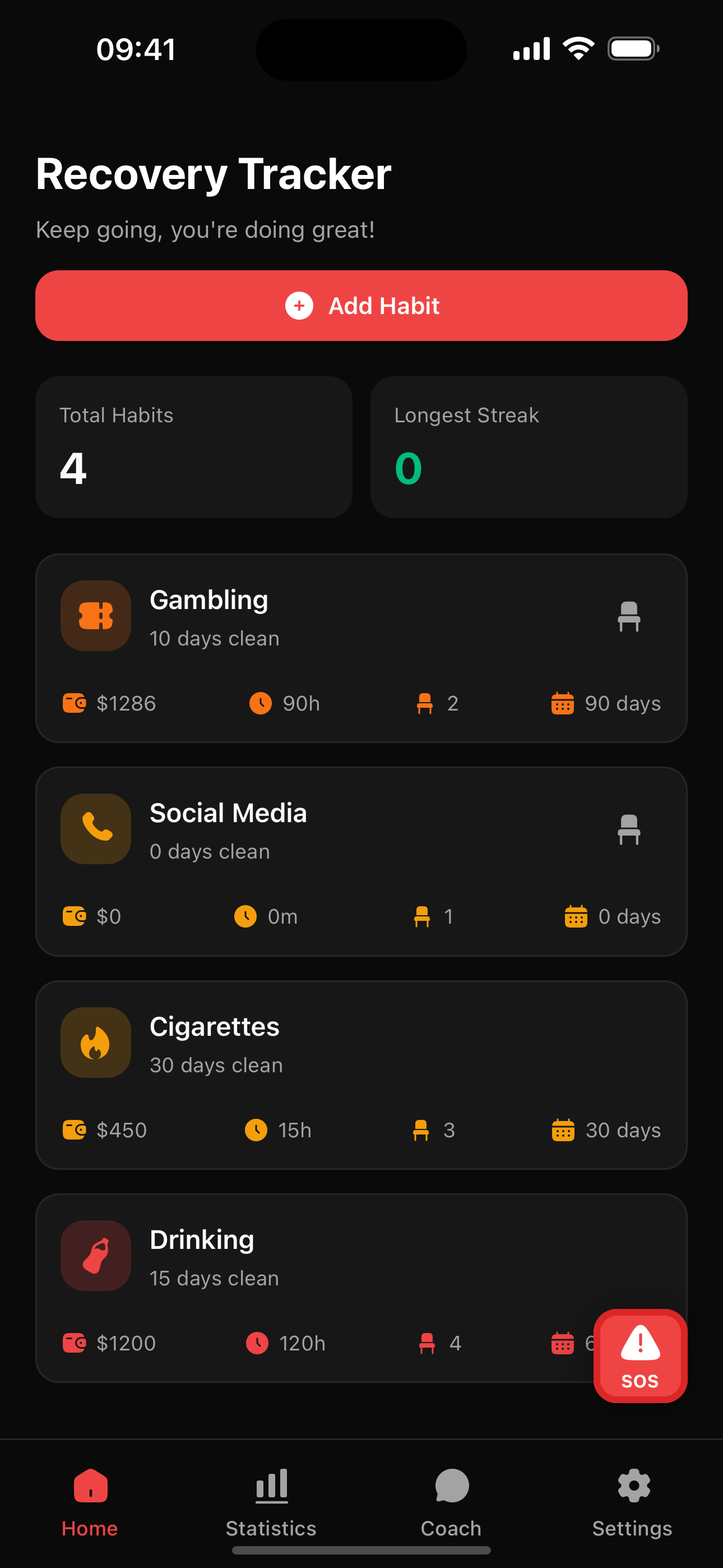Viewport: 723px width, 1568px height.
Task: Tap the Drinking bottle icon
Action: [x=95, y=1255]
